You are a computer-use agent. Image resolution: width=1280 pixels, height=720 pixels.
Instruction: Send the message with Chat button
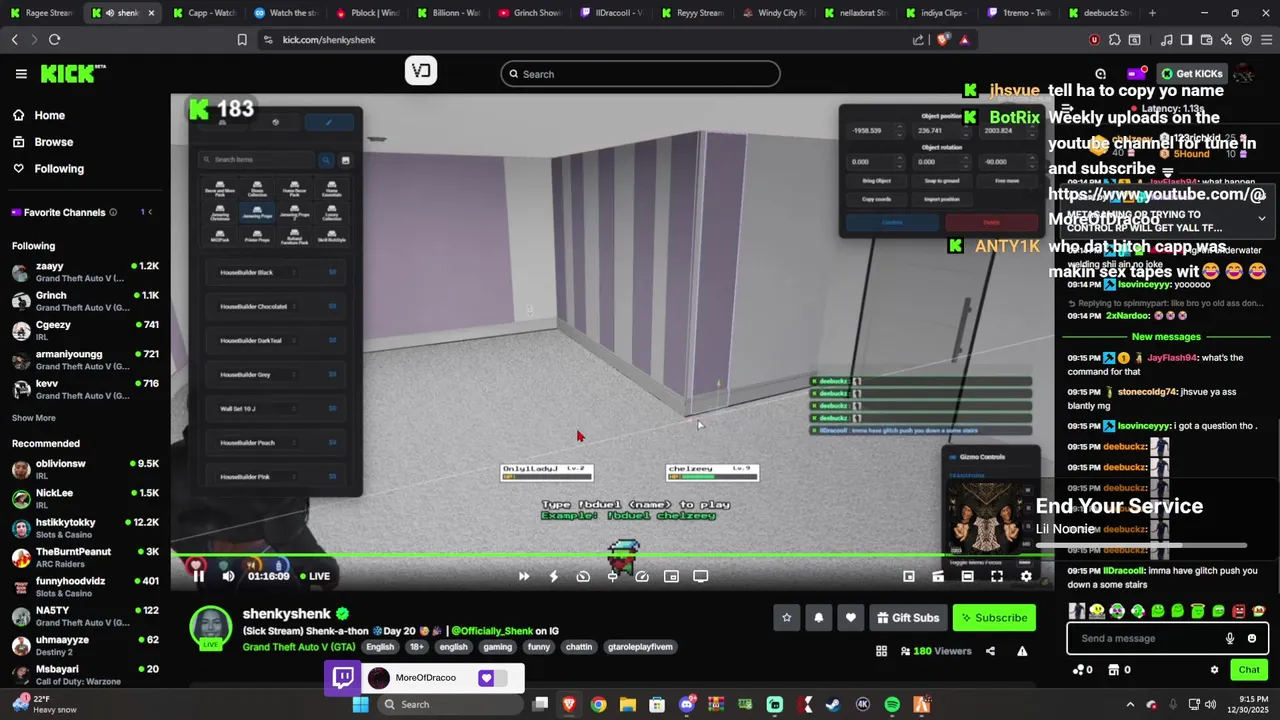coord(1249,670)
